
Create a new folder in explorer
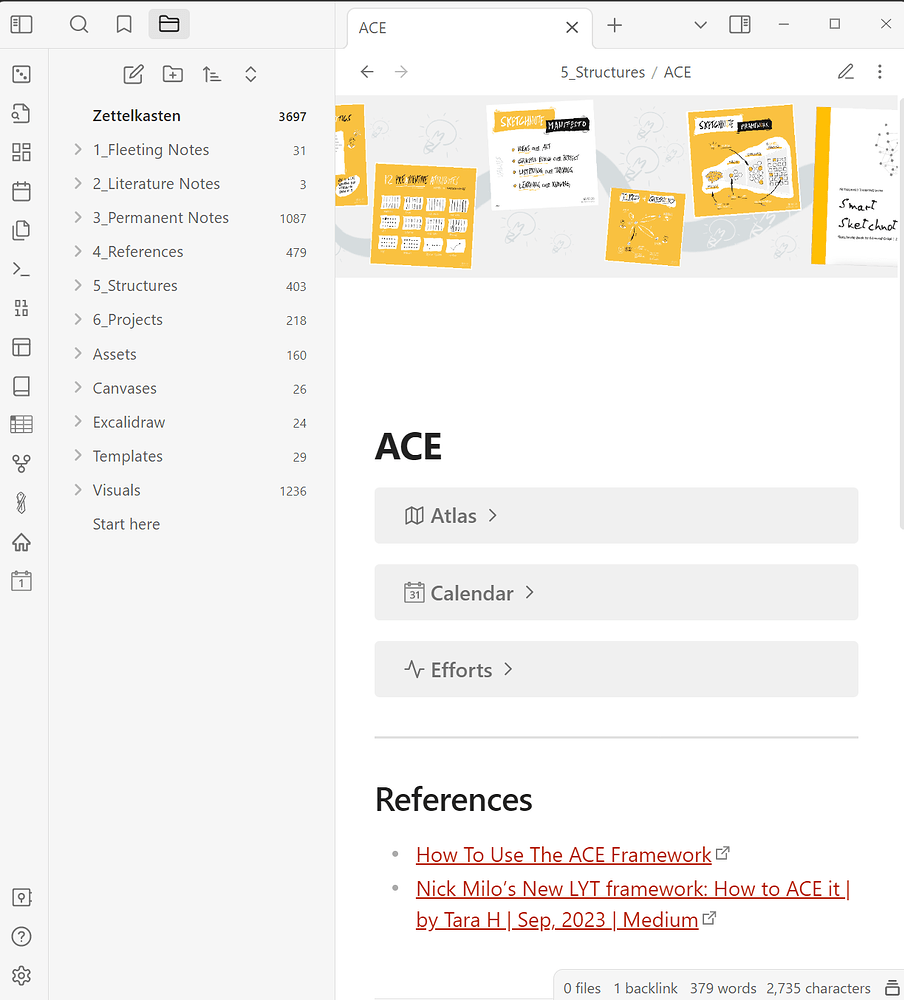[172, 75]
